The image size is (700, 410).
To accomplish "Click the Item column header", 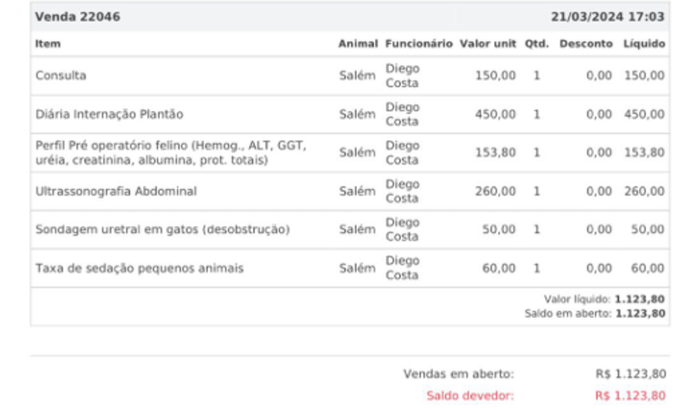I will click(47, 44).
